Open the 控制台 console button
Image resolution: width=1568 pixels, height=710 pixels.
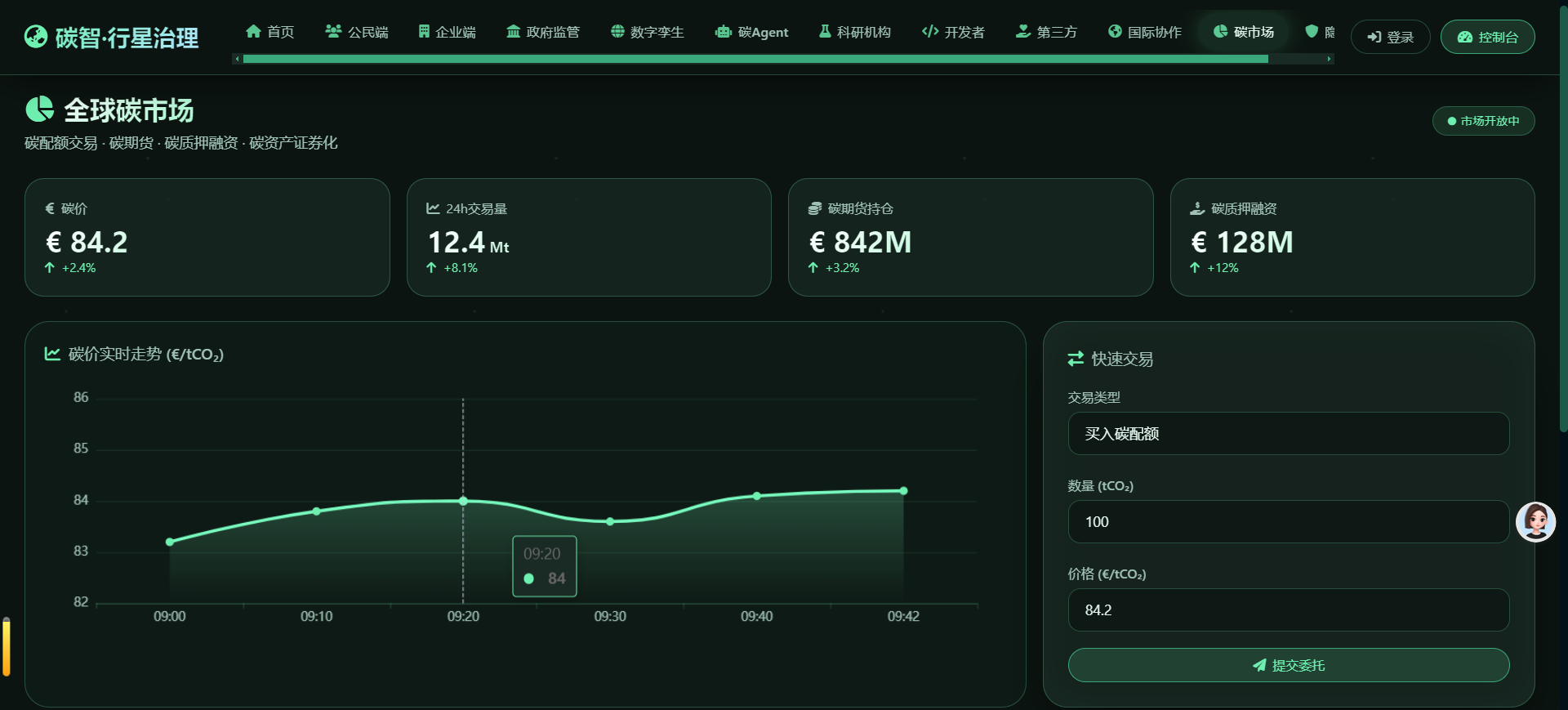coord(1487,37)
